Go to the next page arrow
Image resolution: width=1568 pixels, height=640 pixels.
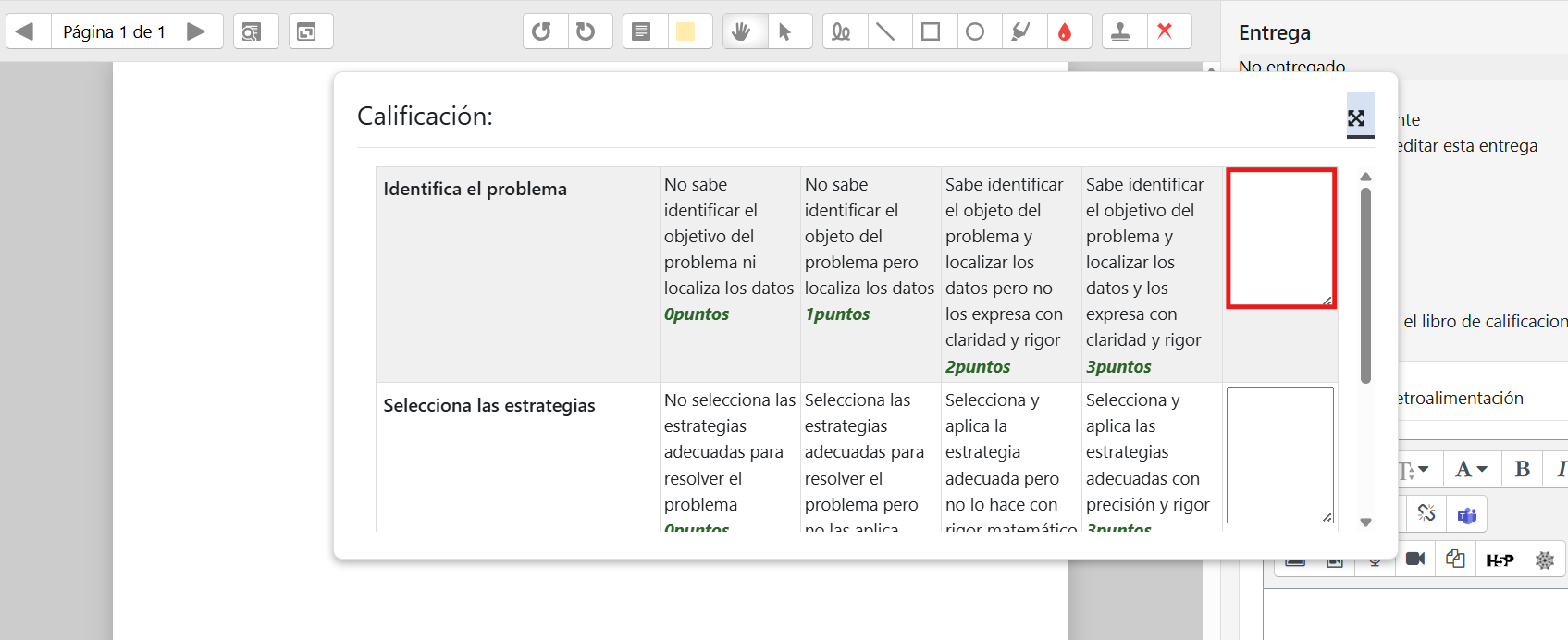(x=196, y=31)
